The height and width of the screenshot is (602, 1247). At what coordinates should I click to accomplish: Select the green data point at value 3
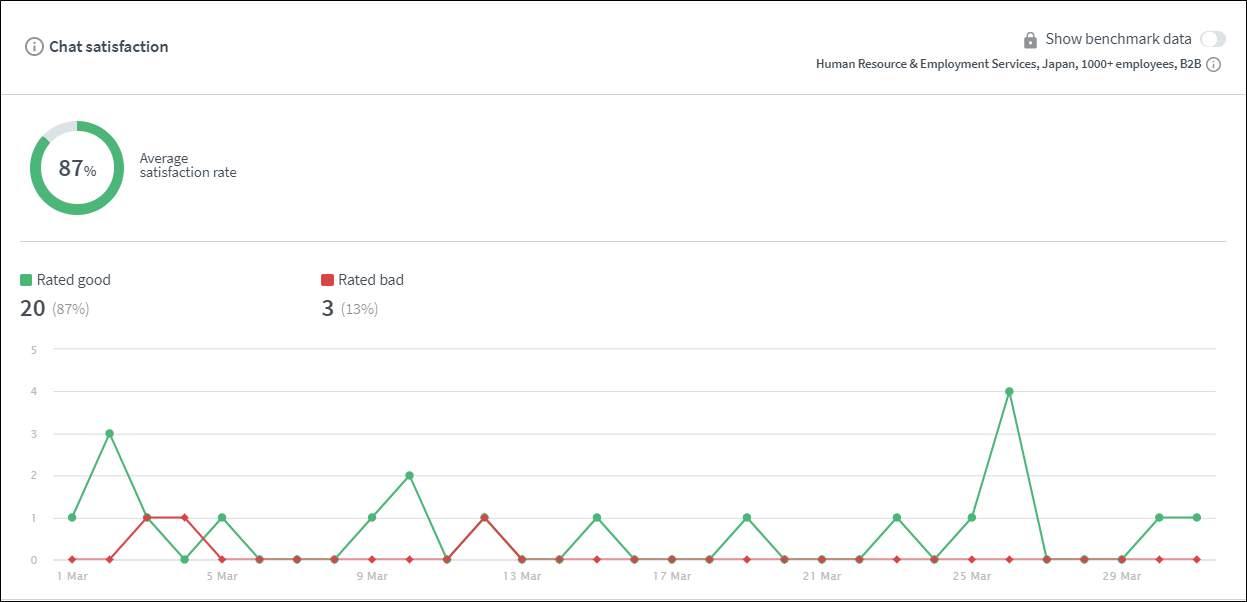(x=109, y=434)
